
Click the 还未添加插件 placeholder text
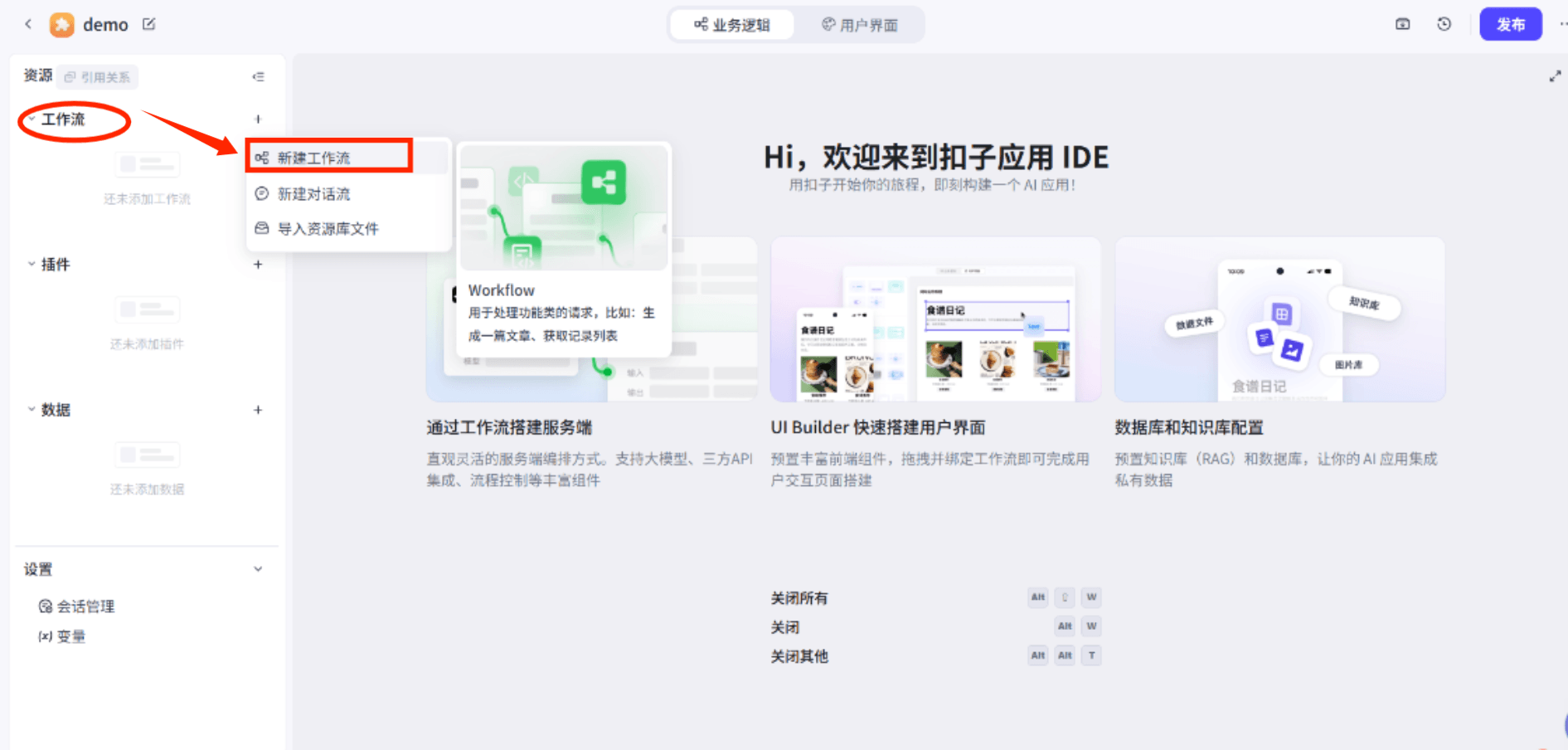coord(147,344)
